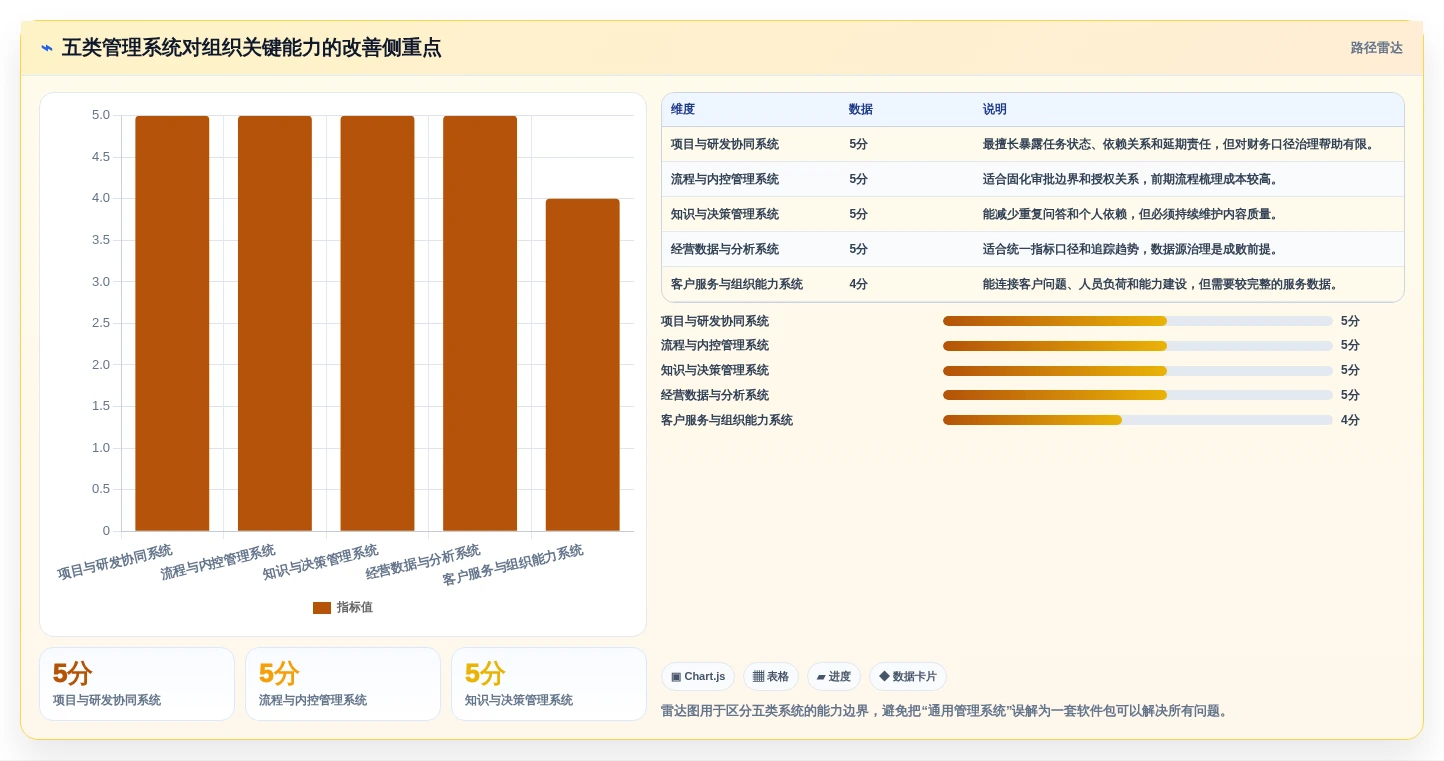Click the footer note starting 雷达图用于区分
Screen dimensions: 1444x761
[946, 712]
